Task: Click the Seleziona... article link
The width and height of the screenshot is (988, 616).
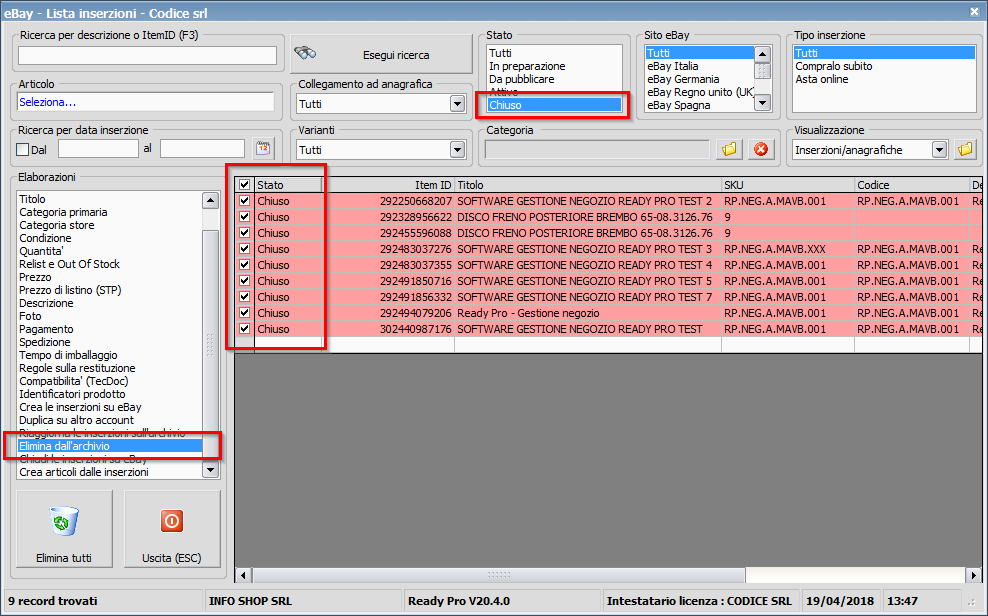Action: pos(48,102)
